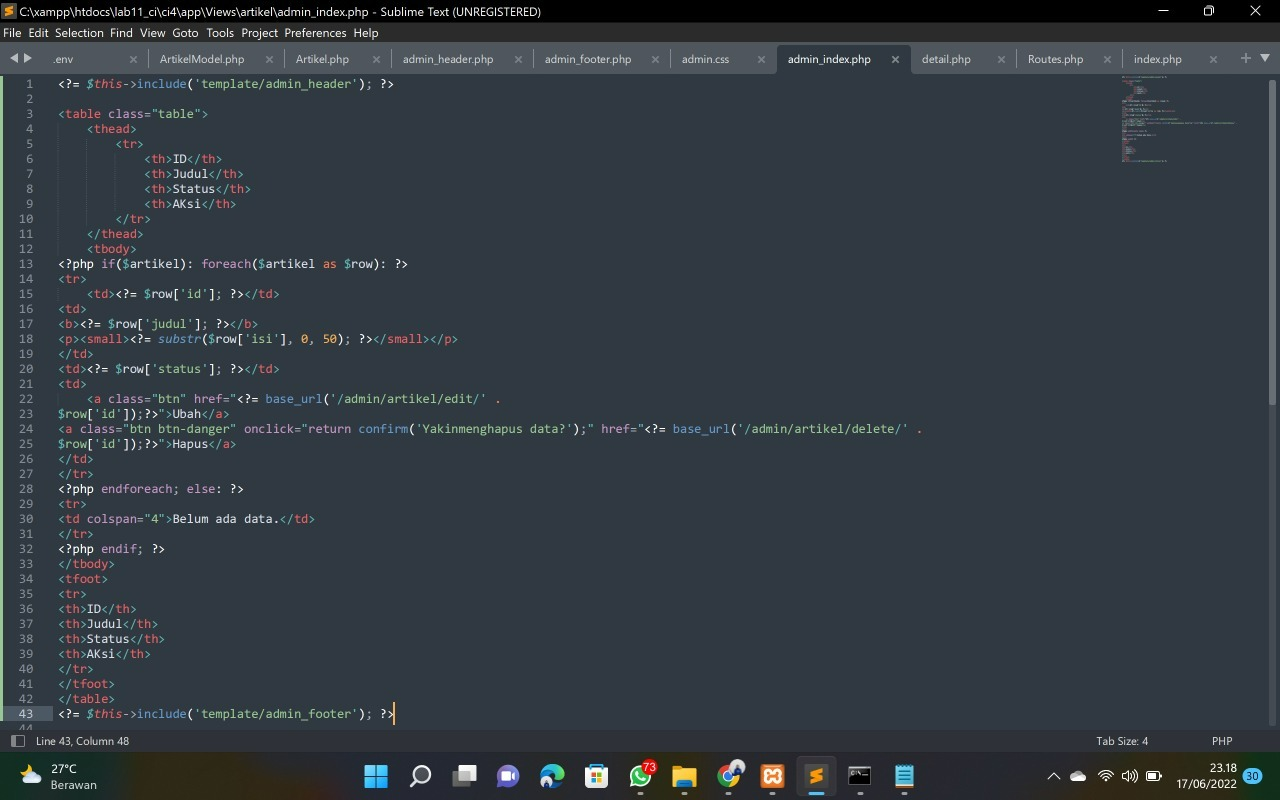This screenshot has height=800, width=1280.
Task: Switch to the ArtikelModel.php tab
Action: (201, 59)
